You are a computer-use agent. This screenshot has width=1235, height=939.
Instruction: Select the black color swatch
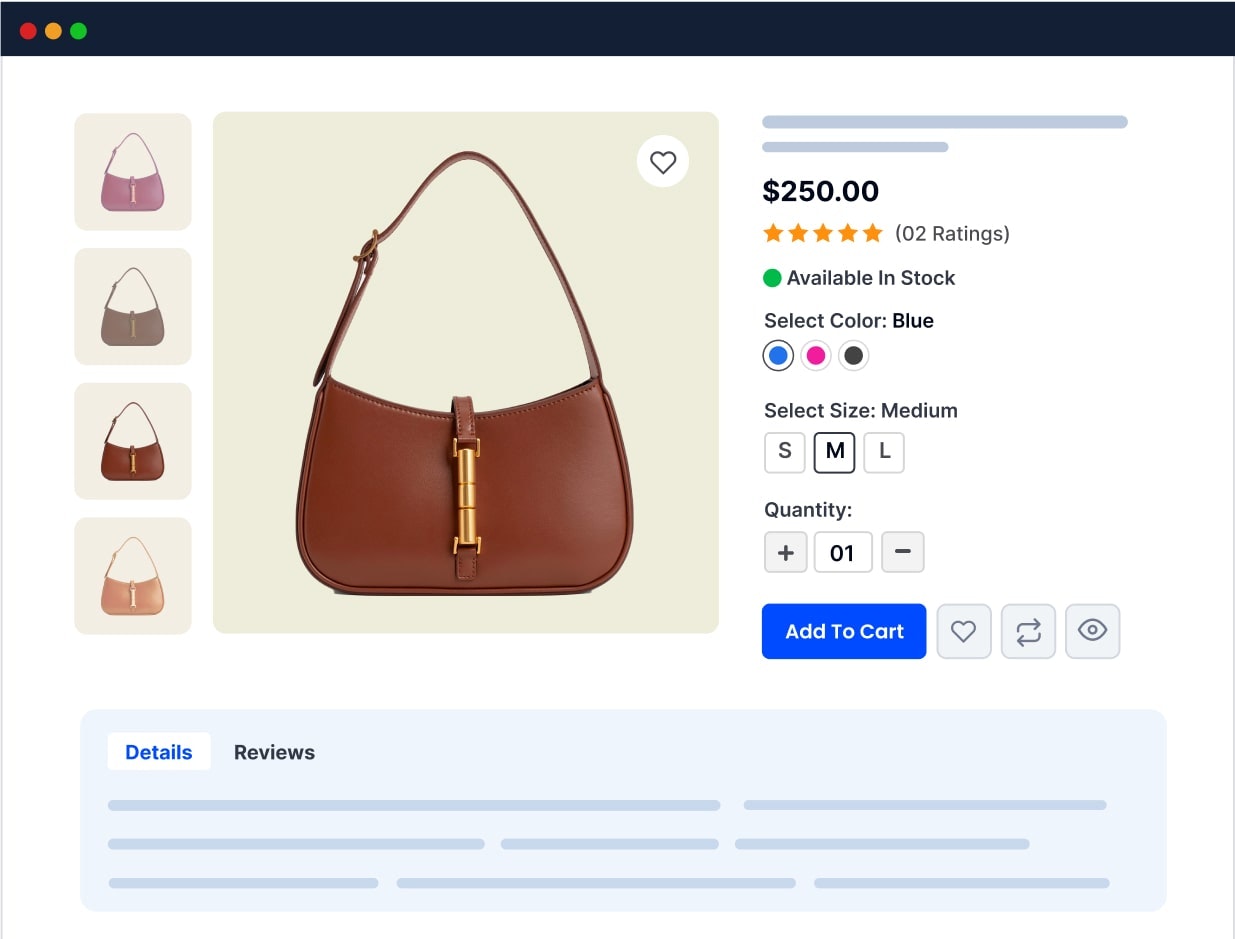[x=853, y=355]
